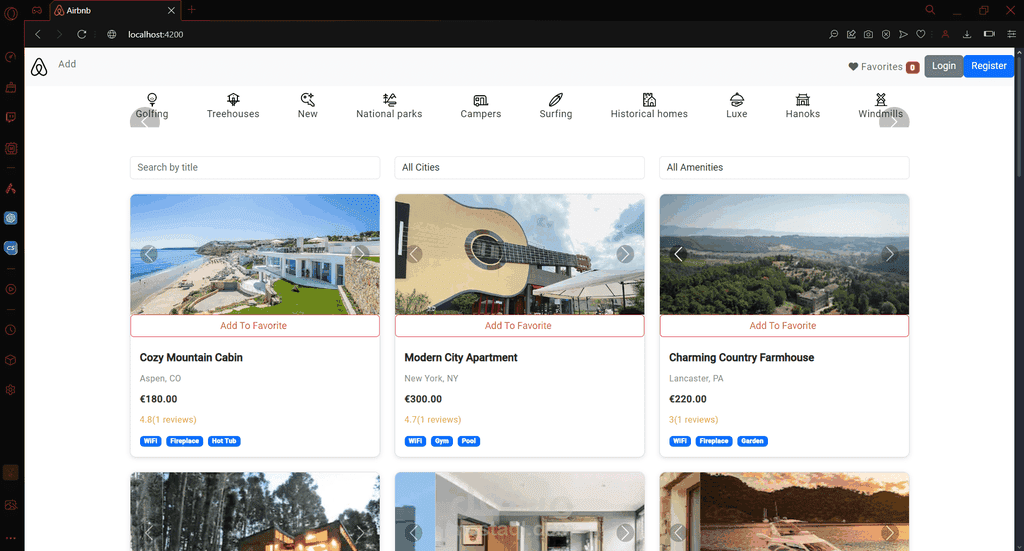Open the Add link in navbar
Screen dimensions: 1024x551
[67, 64]
